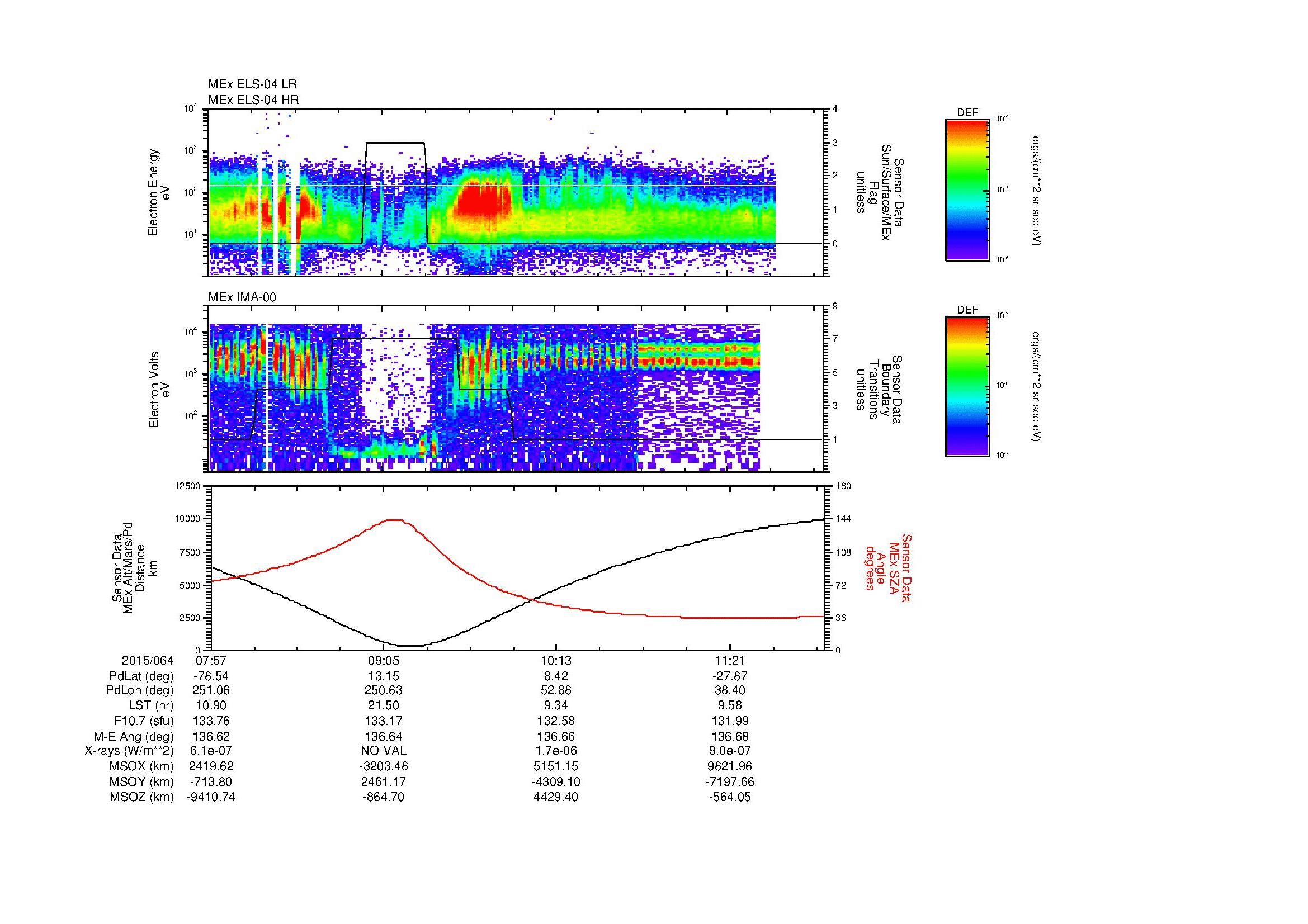Click the lower DEF color bar
Viewport: 1308px width, 924px height.
pyautogui.click(x=967, y=387)
